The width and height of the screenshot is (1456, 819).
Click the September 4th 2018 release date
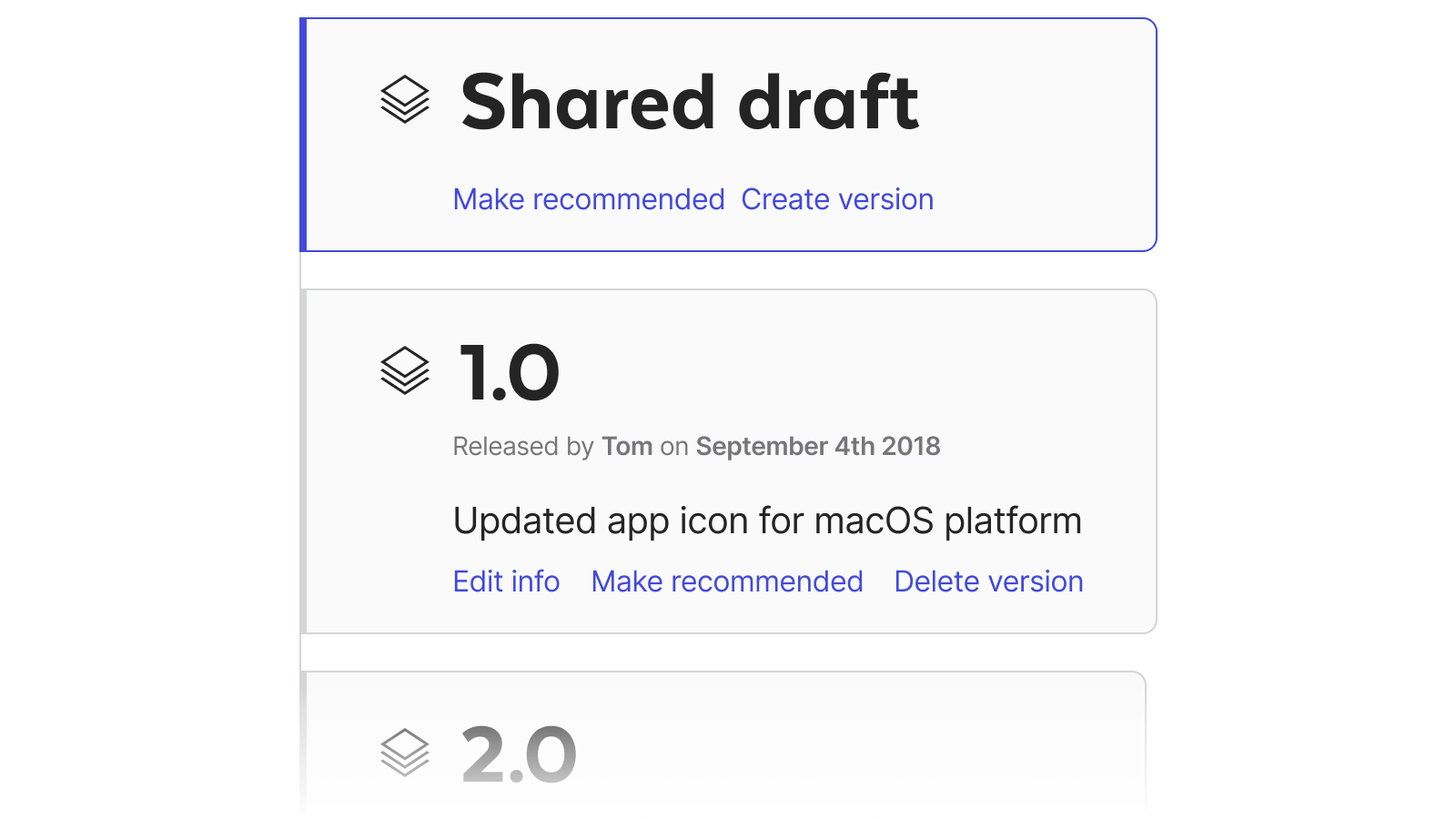(818, 446)
